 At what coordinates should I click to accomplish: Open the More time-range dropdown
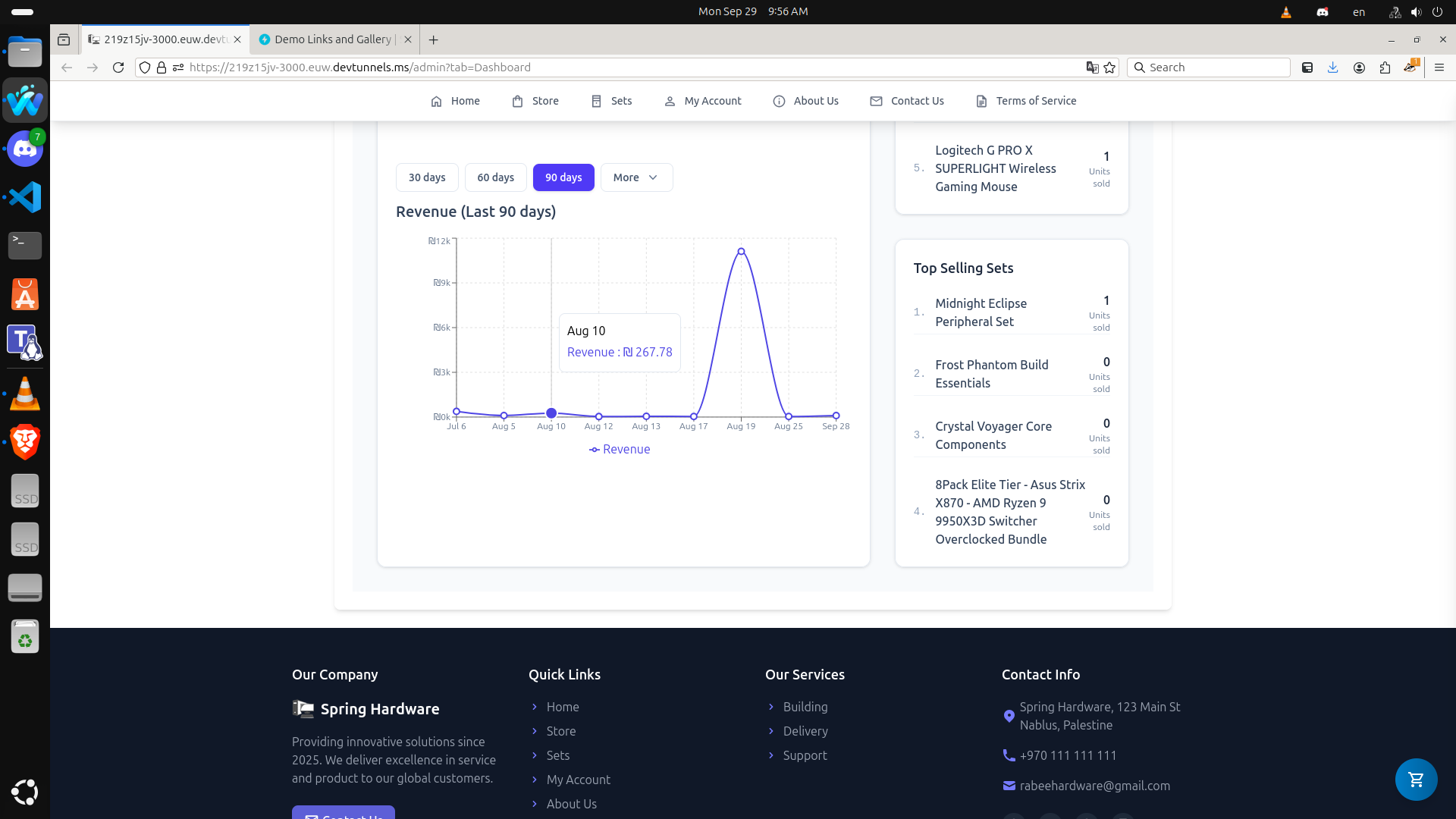pos(636,177)
